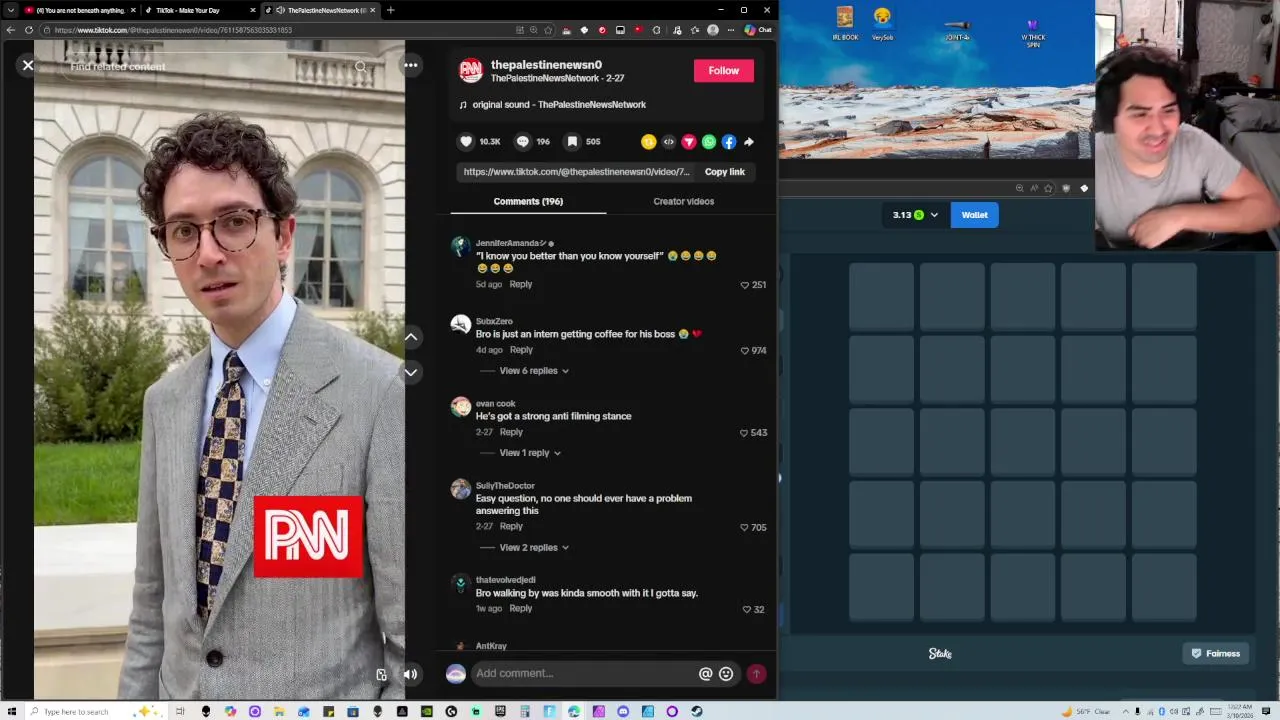This screenshot has height=720, width=1280.
Task: Like evan cook's comment with 543 likes
Action: tap(743, 433)
